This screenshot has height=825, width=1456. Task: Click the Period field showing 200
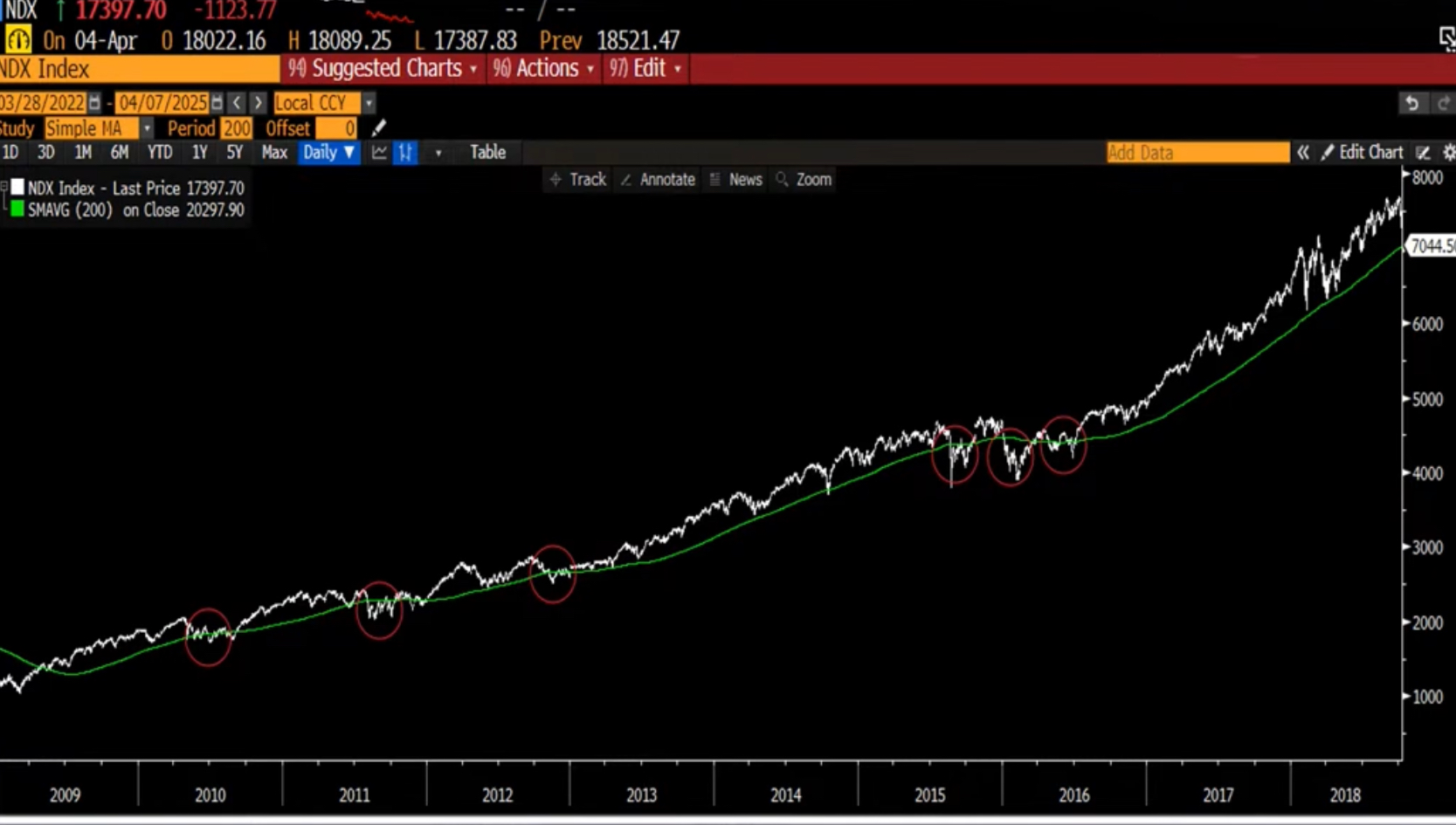click(x=236, y=128)
